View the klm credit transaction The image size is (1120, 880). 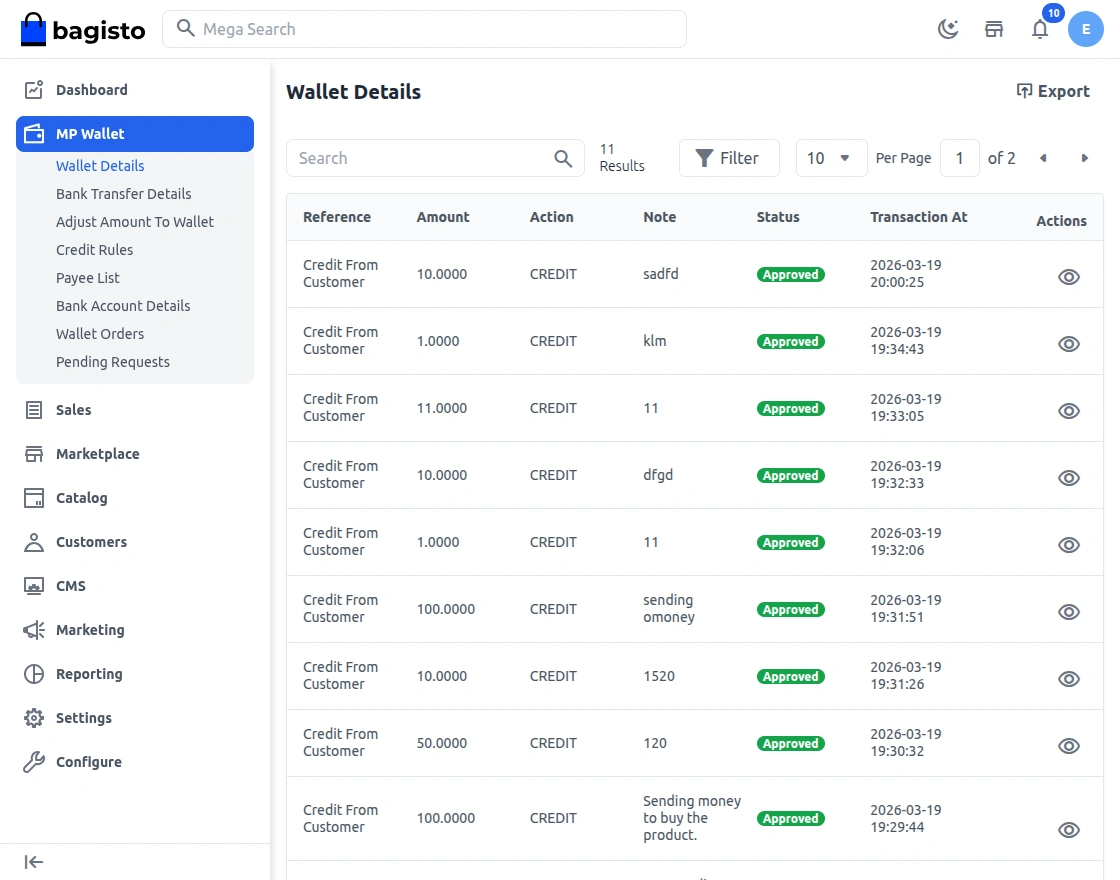coord(1068,343)
